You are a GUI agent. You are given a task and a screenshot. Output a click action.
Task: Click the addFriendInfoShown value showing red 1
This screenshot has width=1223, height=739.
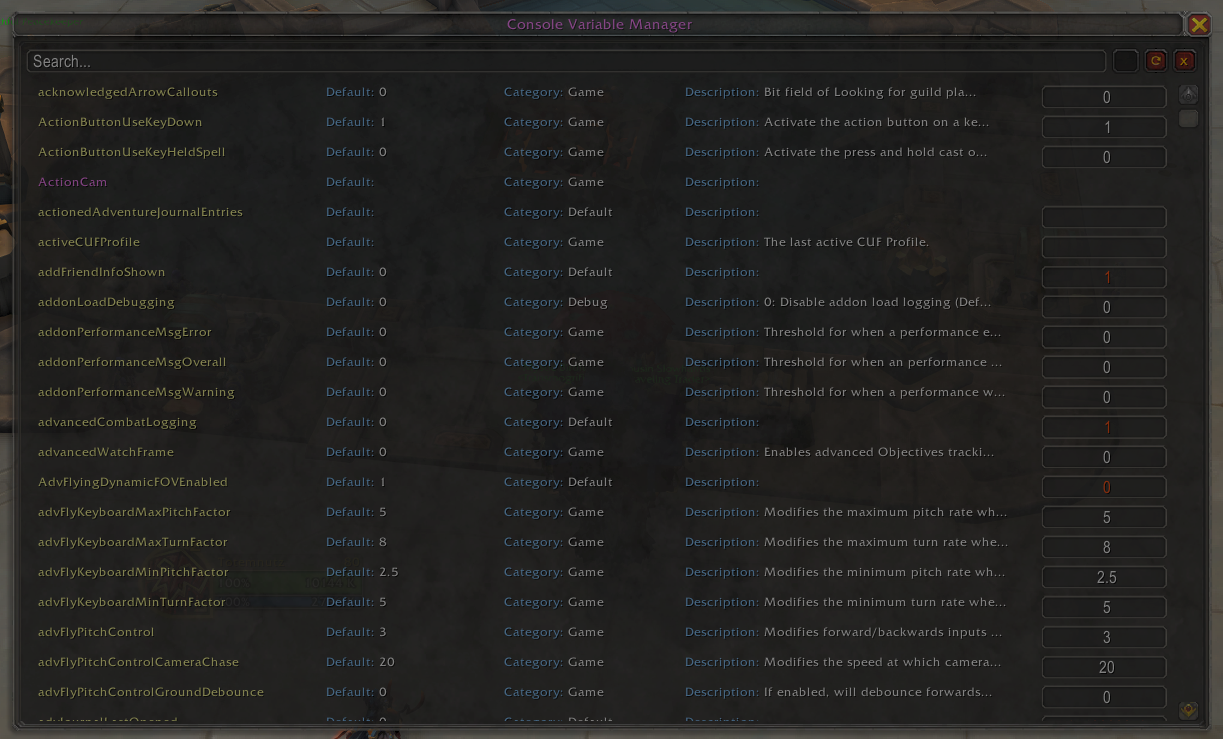click(1104, 277)
